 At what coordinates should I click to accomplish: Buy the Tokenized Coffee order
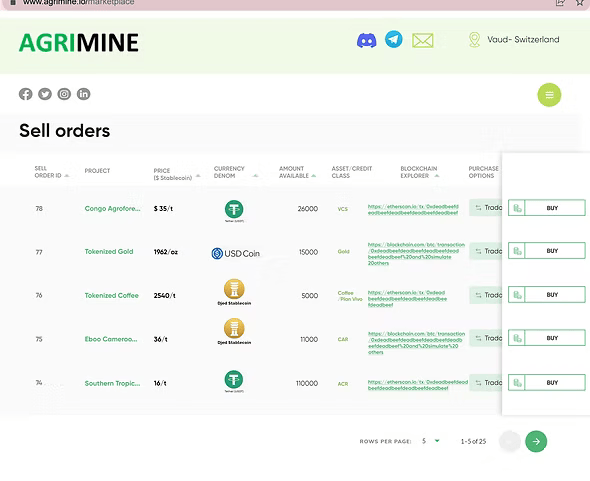(552, 295)
